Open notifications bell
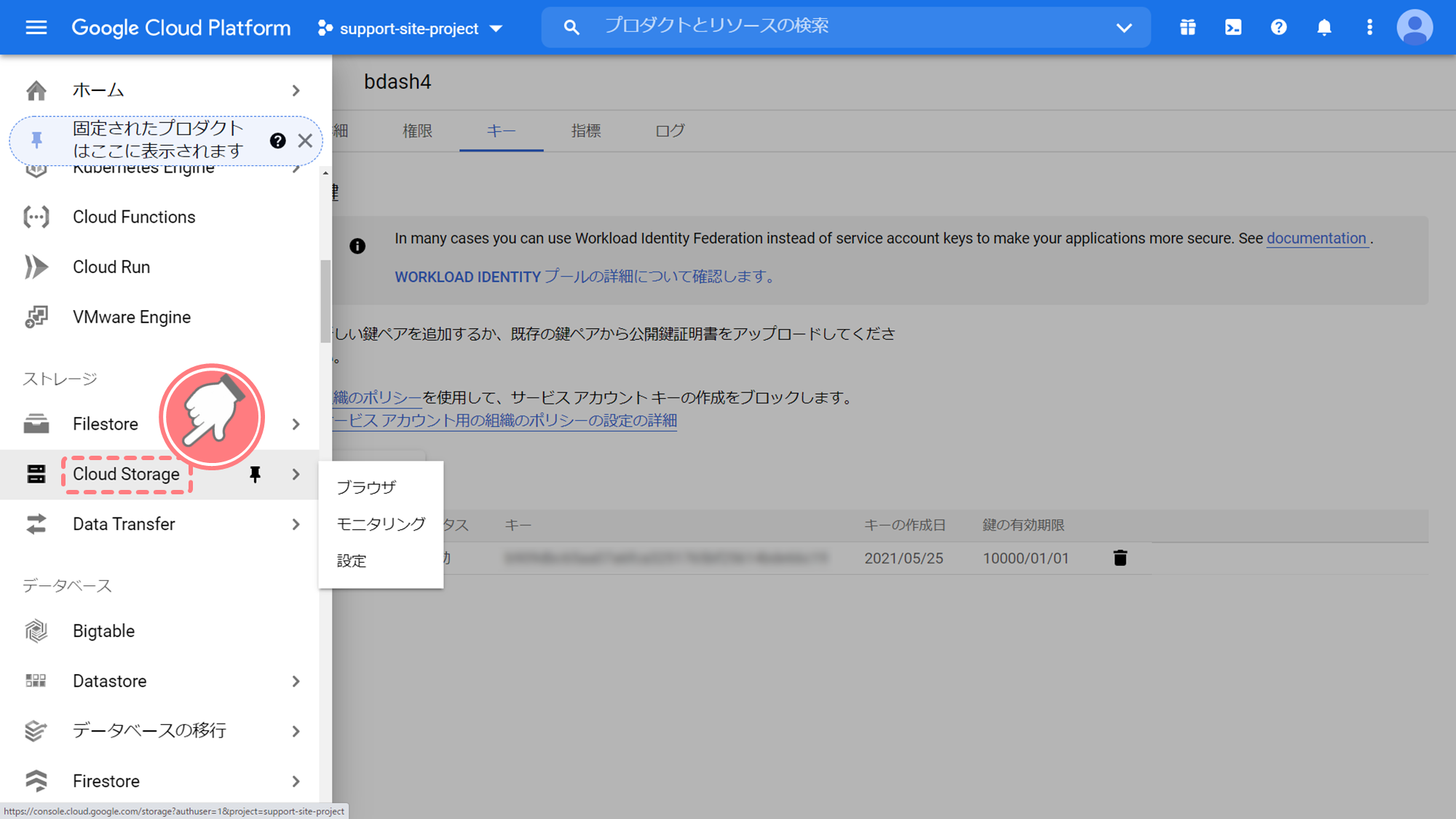This screenshot has height=819, width=1456. click(x=1324, y=28)
